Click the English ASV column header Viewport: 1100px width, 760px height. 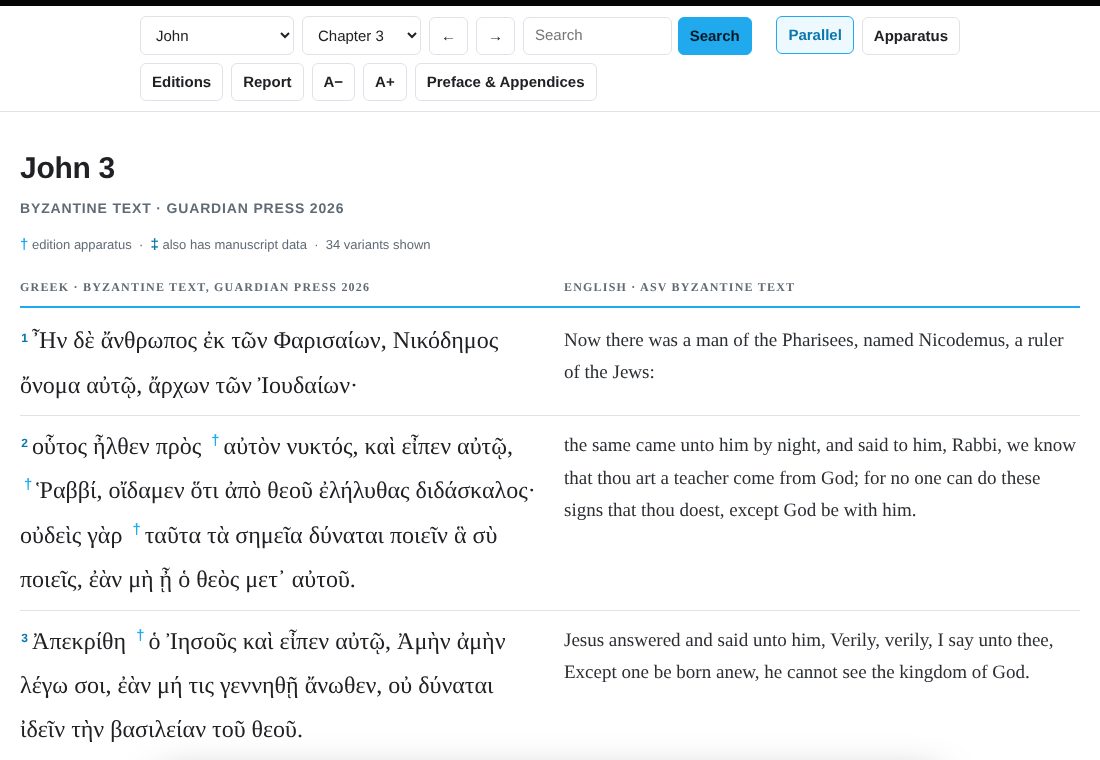(679, 287)
